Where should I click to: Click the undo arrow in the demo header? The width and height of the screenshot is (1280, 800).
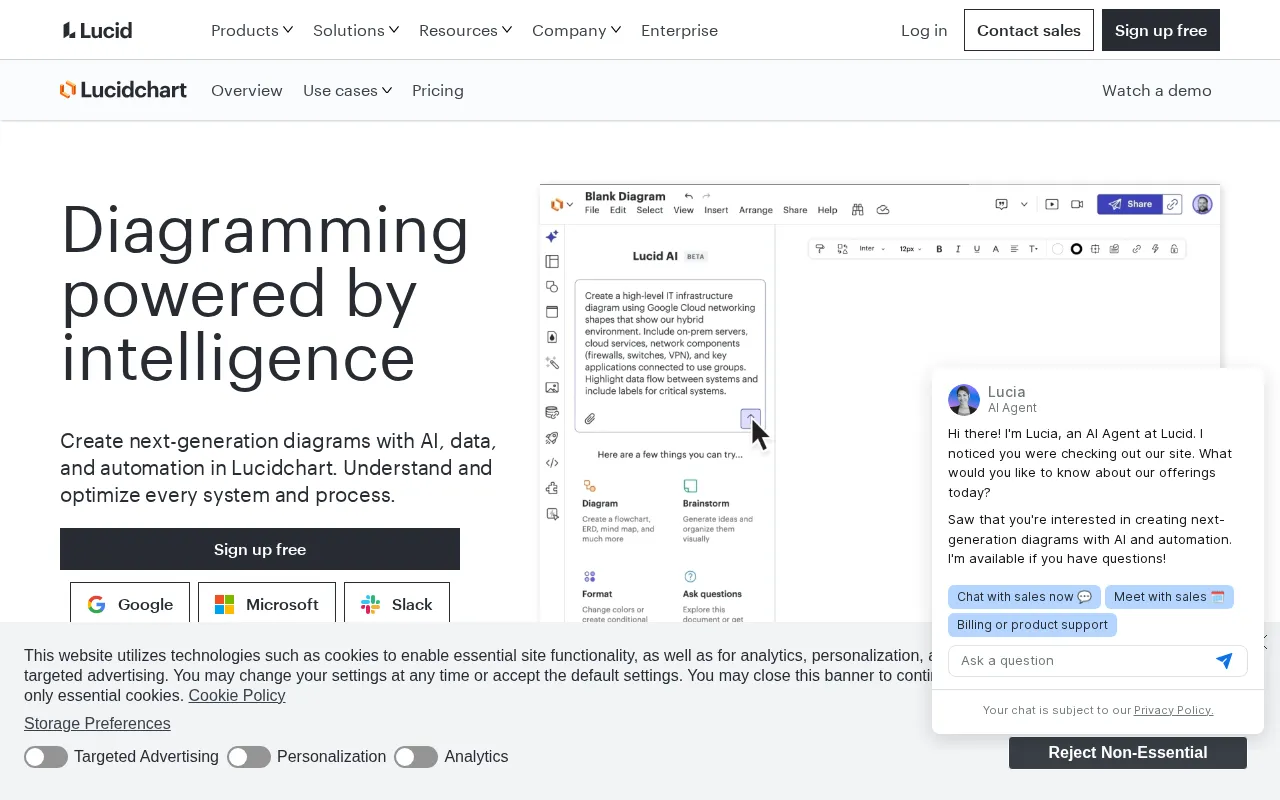coord(688,196)
